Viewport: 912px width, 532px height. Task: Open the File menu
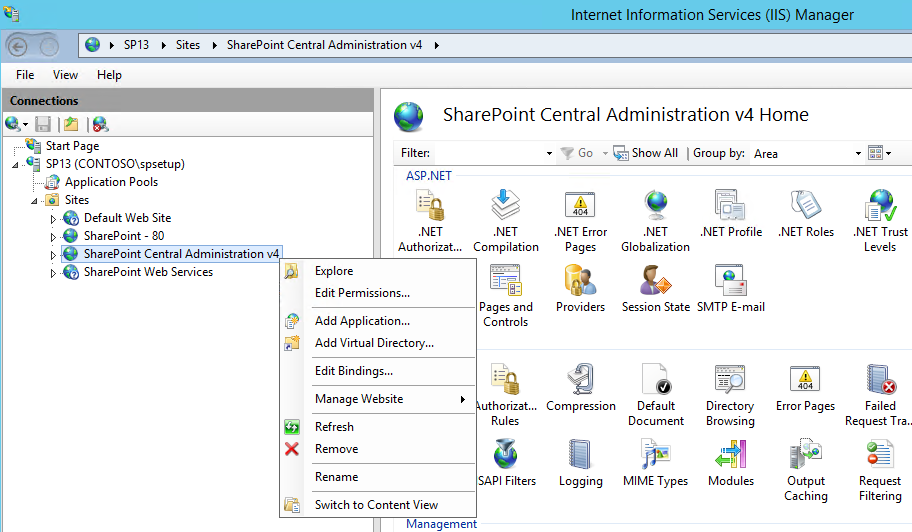tap(25, 75)
